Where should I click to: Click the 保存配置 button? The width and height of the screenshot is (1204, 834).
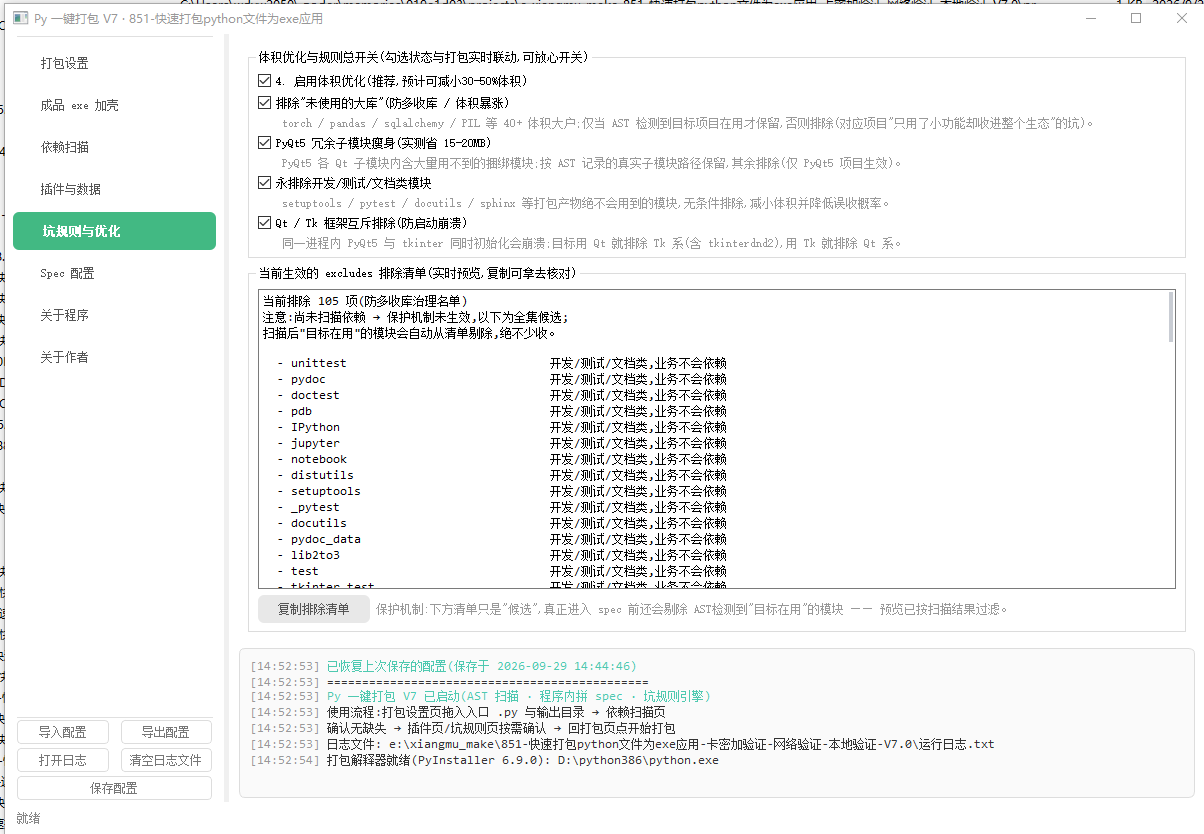pos(114,788)
